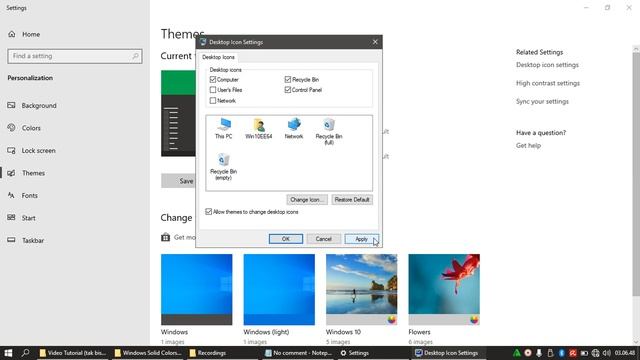Go to Themes in Settings sidebar
The height and width of the screenshot is (360, 640).
[x=33, y=173]
